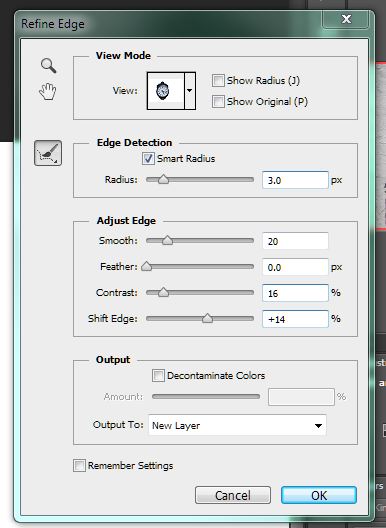Click the Contrast value field showing 16
Viewport: 386px width, 528px height.
click(295, 293)
